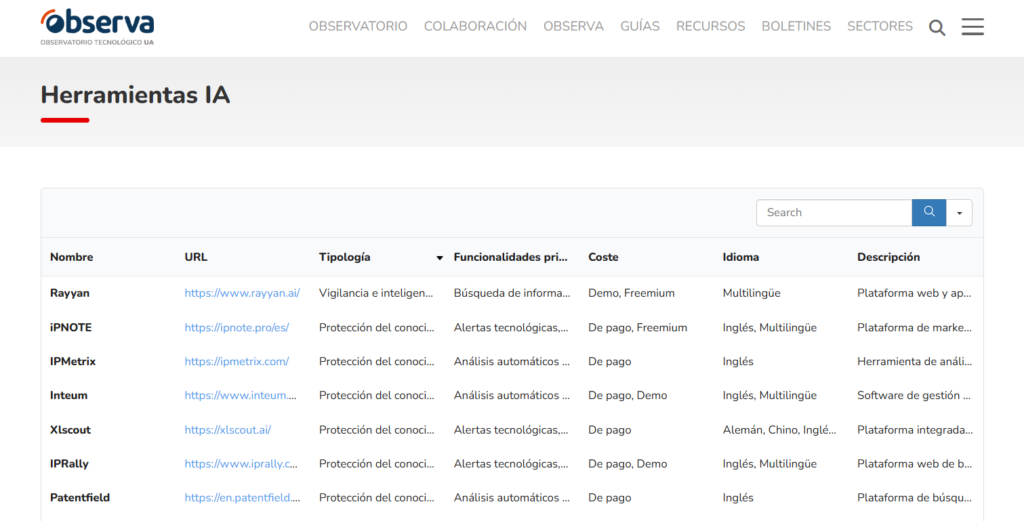Sort by the Nombre column header

[71, 257]
